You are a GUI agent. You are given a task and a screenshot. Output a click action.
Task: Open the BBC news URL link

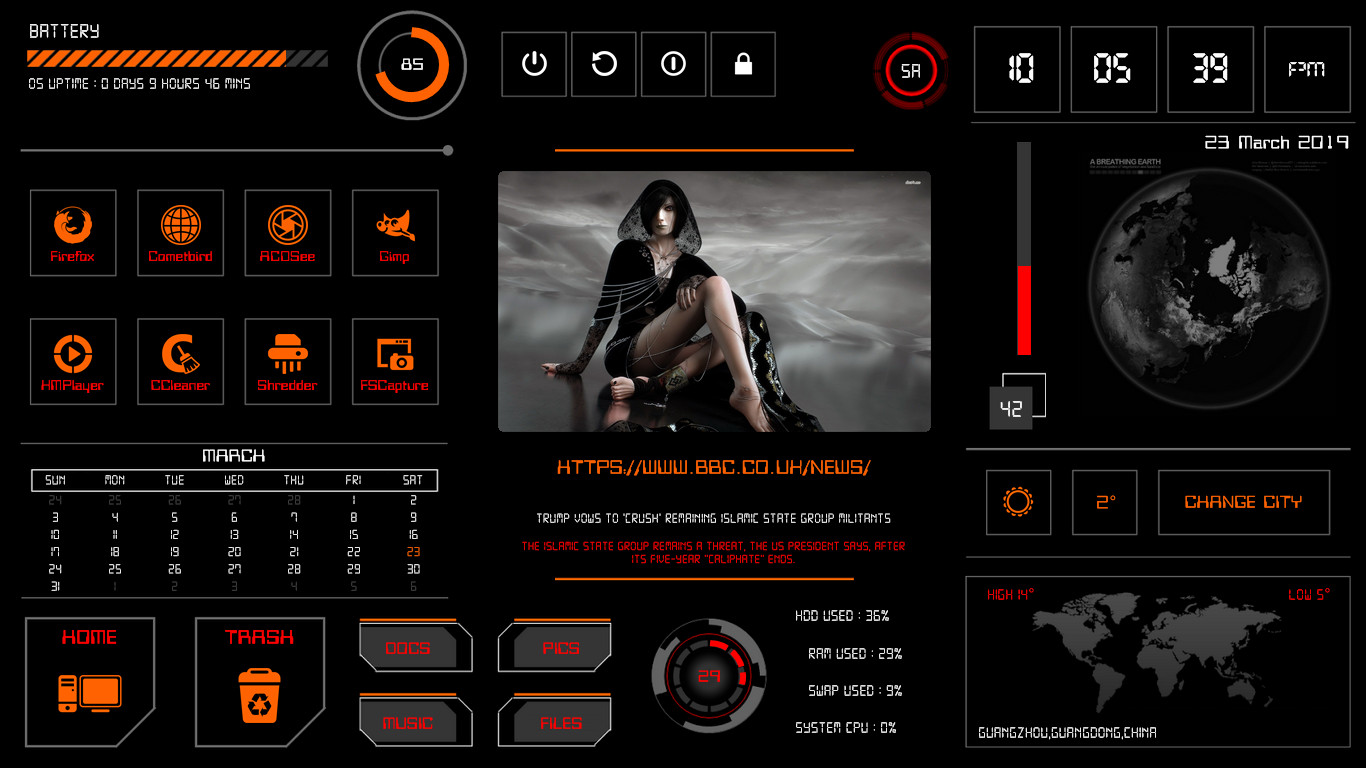coord(714,467)
